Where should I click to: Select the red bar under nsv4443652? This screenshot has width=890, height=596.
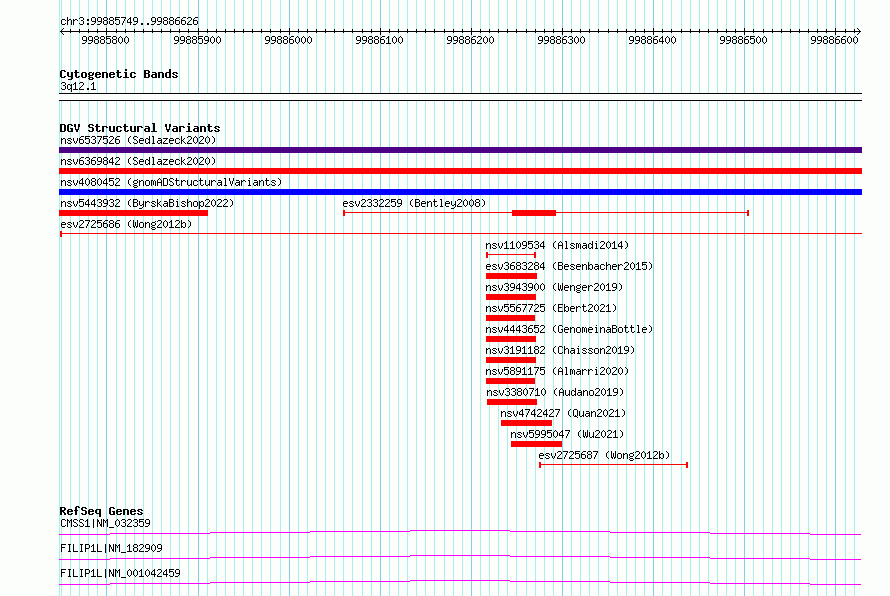pyautogui.click(x=511, y=339)
